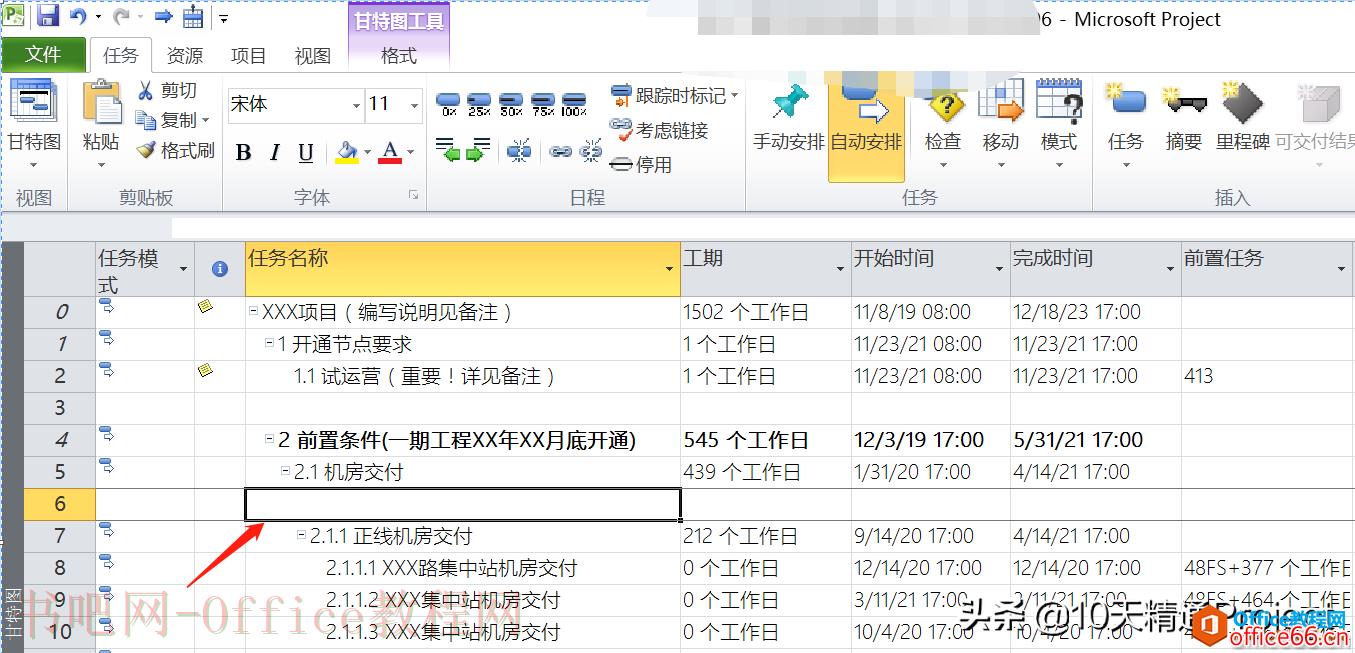Mark task 0% complete
Viewport: 1355px width, 653px height.
449,105
